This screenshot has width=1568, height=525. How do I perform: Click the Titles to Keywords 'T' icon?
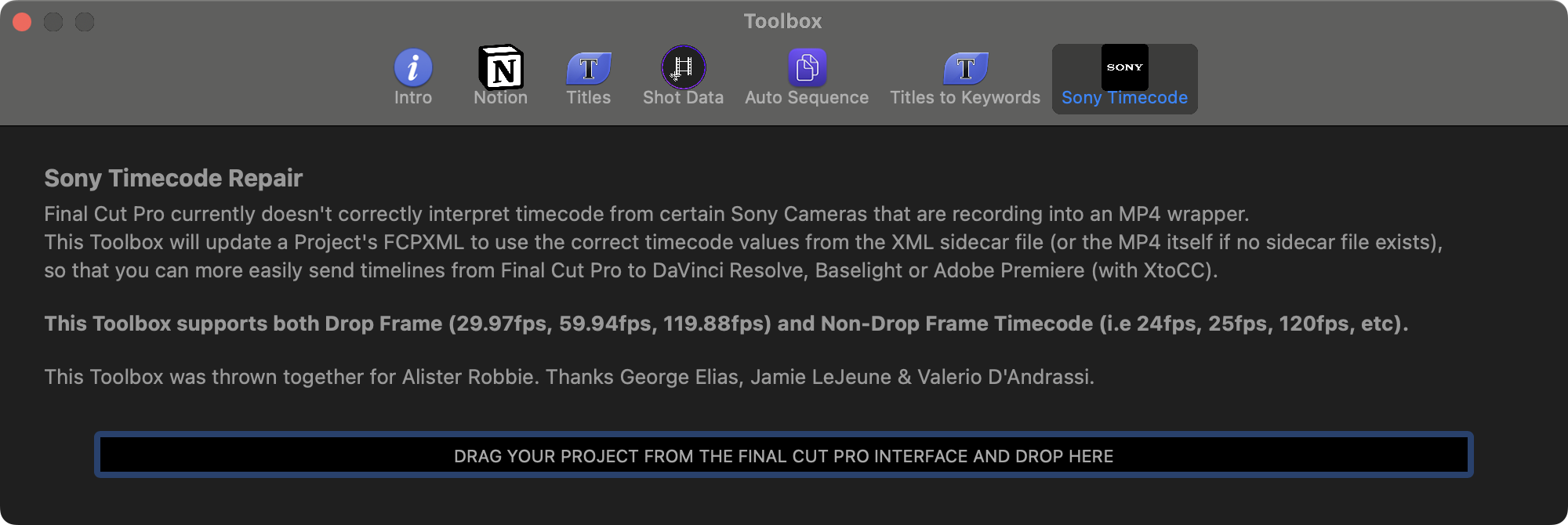[x=965, y=67]
